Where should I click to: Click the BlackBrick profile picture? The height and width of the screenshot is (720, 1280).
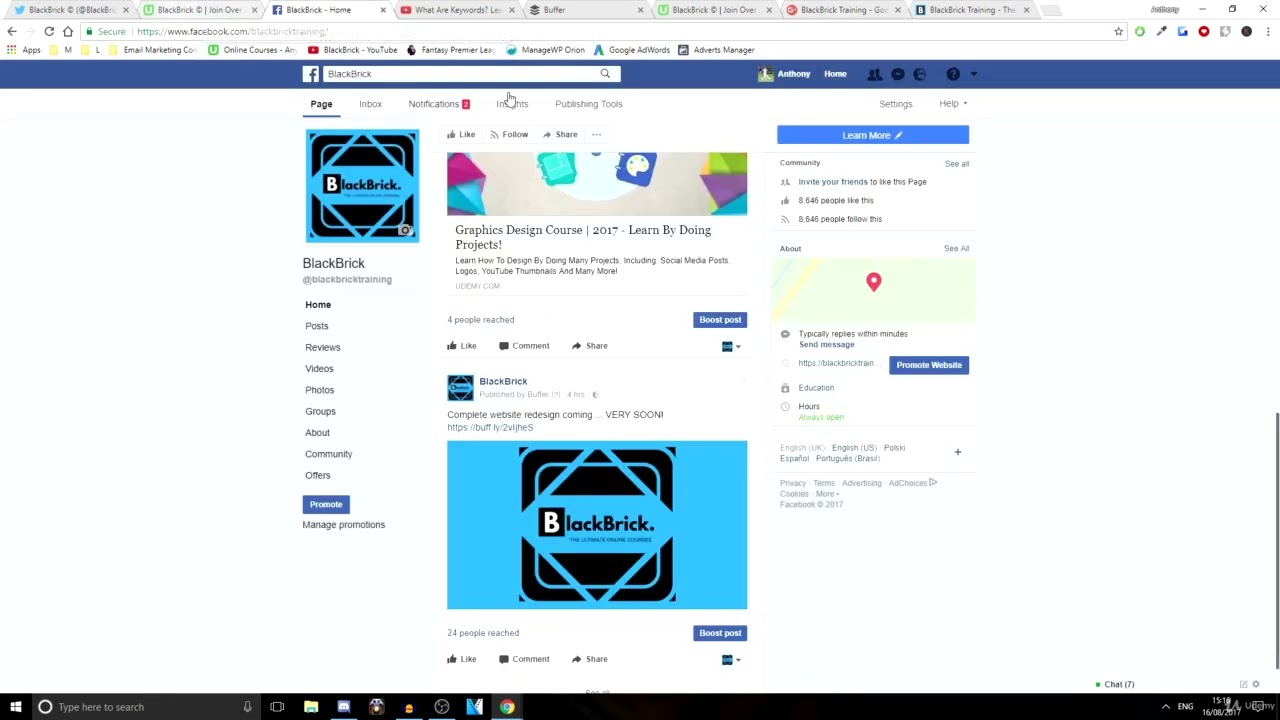362,186
